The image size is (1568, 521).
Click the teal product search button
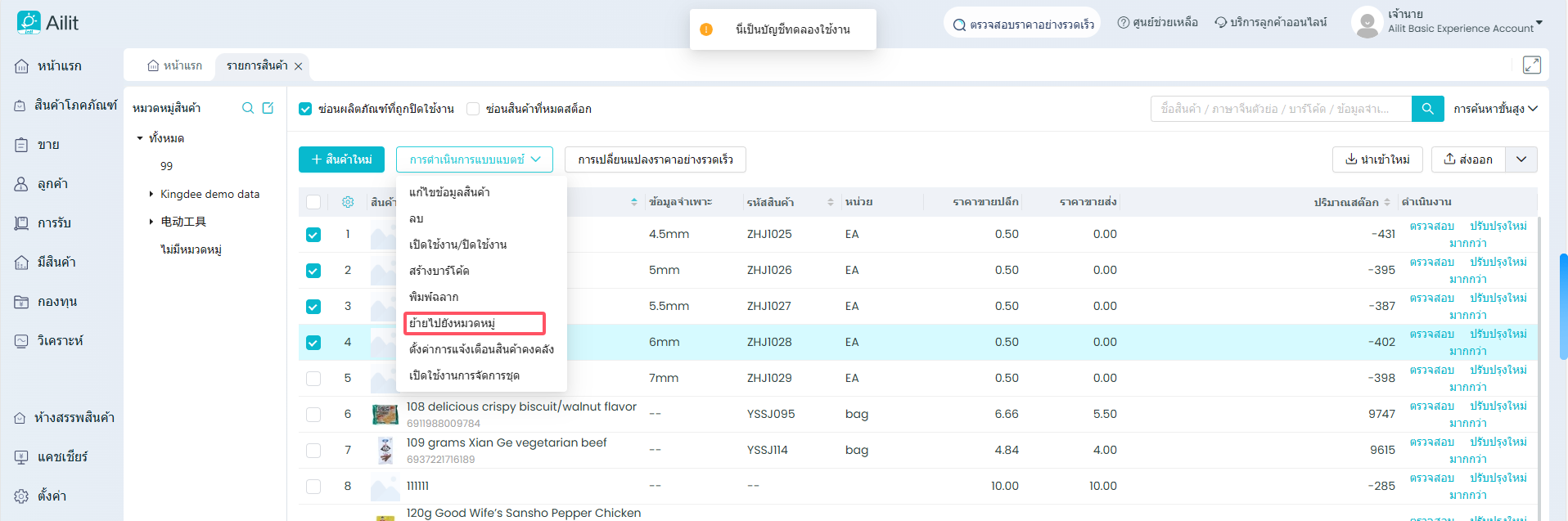point(1427,109)
